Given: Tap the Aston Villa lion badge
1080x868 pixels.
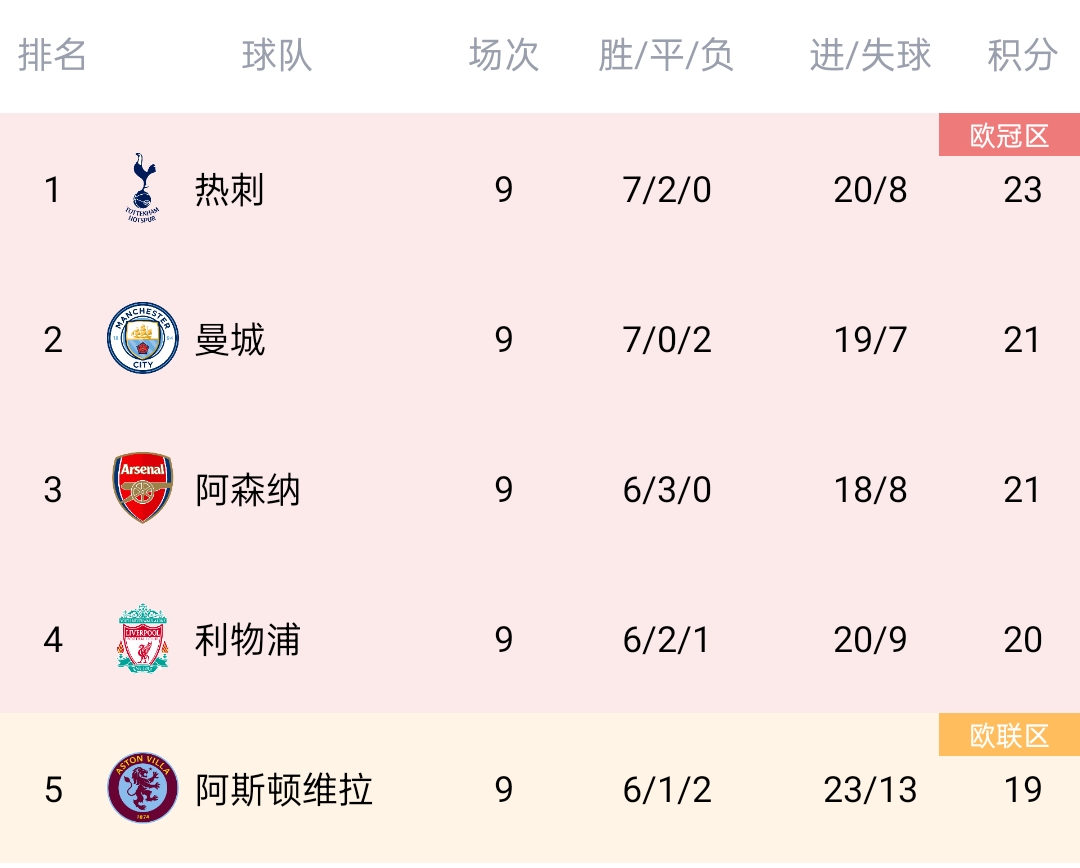Looking at the screenshot, I should click(143, 788).
